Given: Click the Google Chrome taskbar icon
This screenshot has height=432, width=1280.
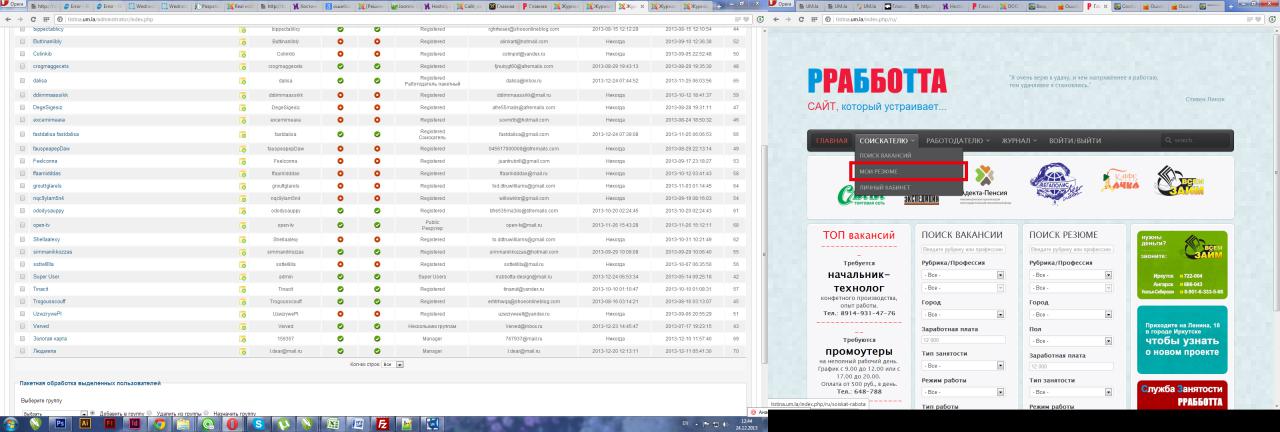Looking at the screenshot, I should point(160,423).
